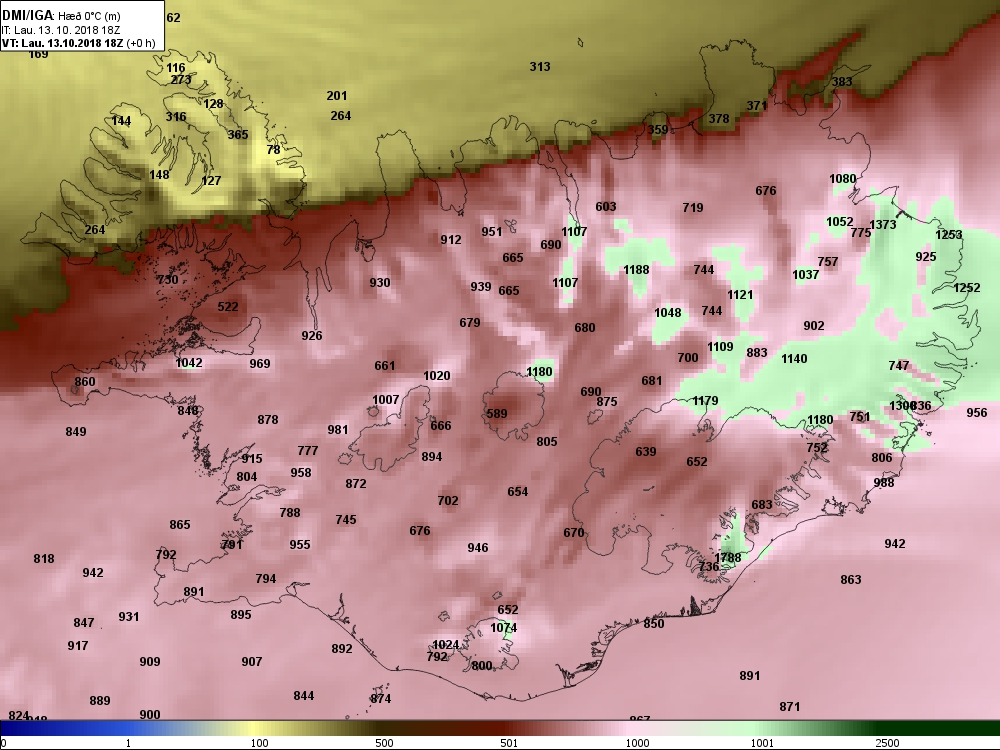Click the map value 78 in the Westfjords
This screenshot has width=1000, height=750.
(x=273, y=150)
